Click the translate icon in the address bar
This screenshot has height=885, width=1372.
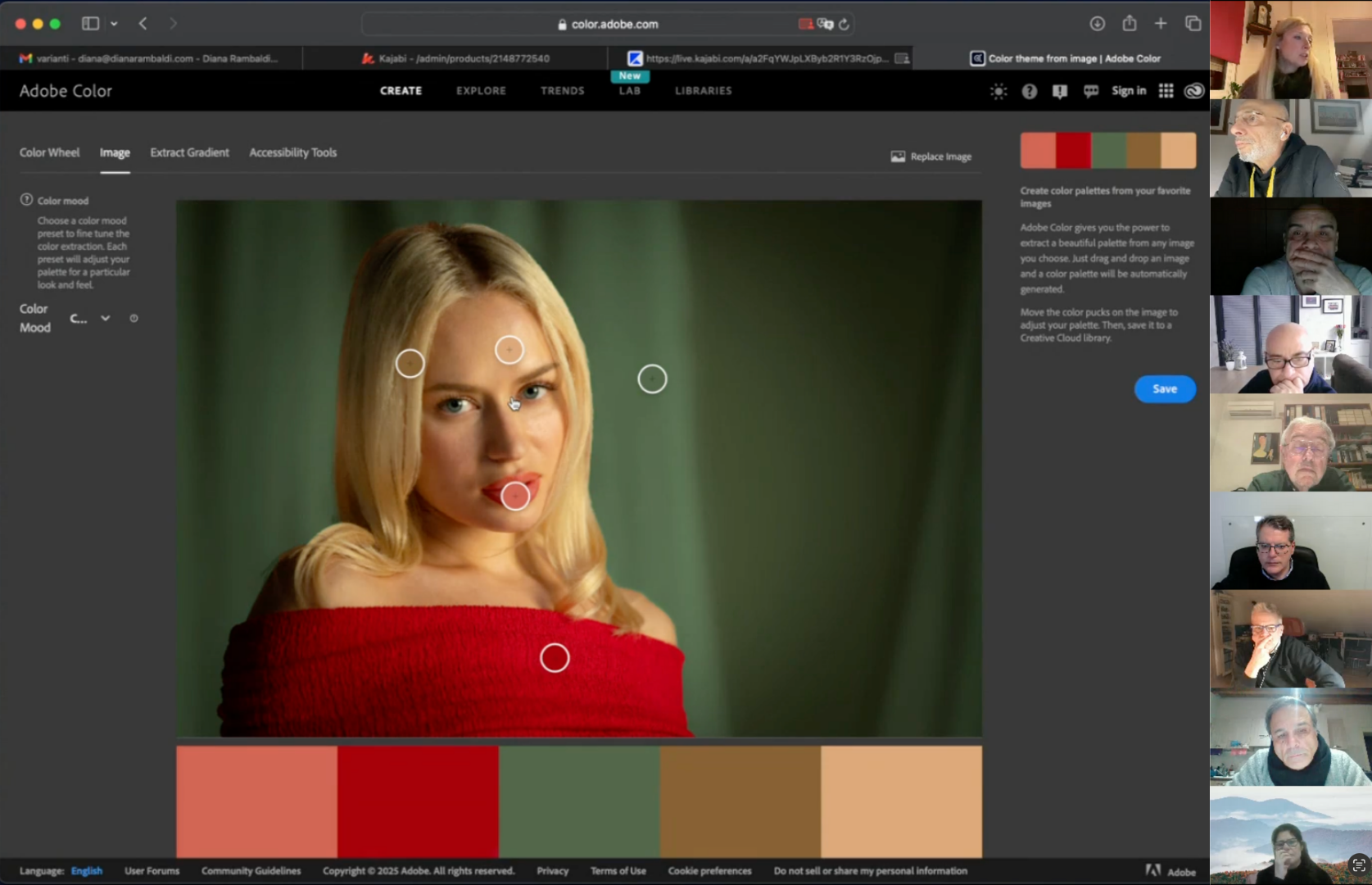click(825, 25)
